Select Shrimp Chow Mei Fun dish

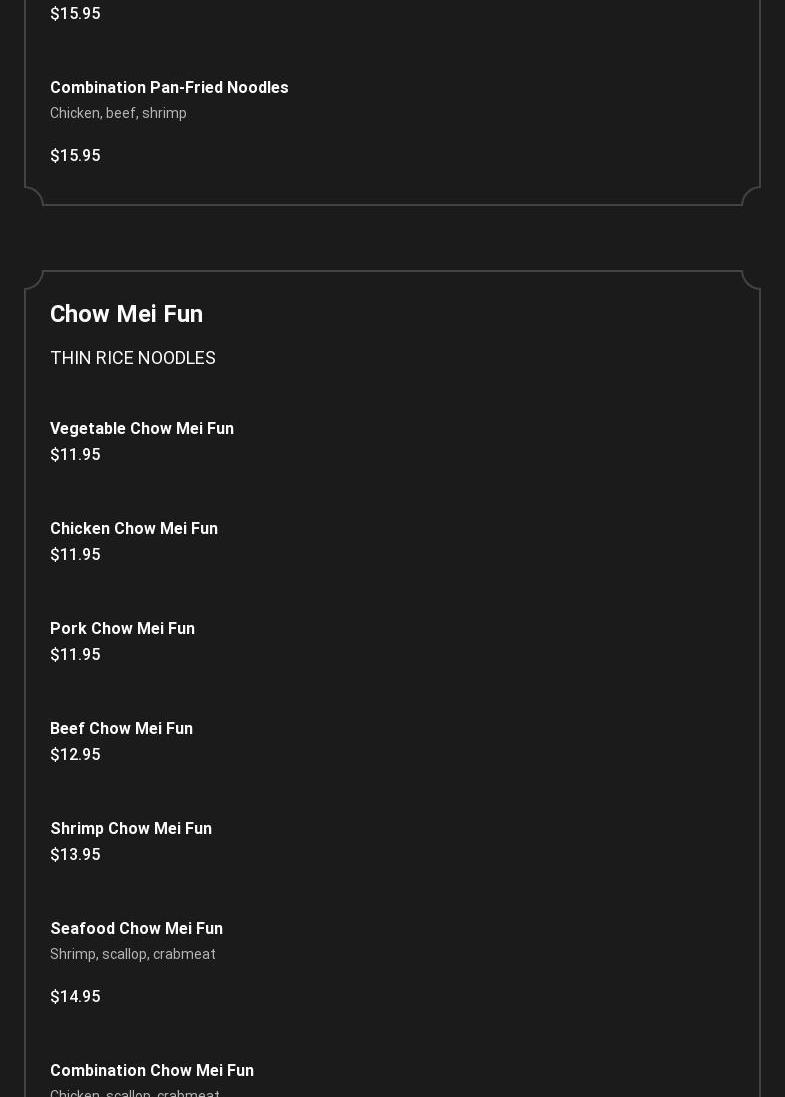click(131, 828)
